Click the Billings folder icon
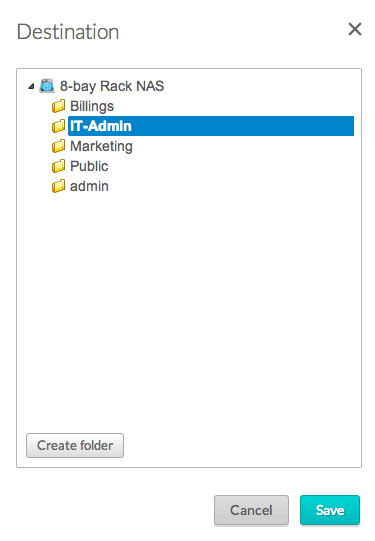The height and width of the screenshot is (541, 375). (x=58, y=106)
